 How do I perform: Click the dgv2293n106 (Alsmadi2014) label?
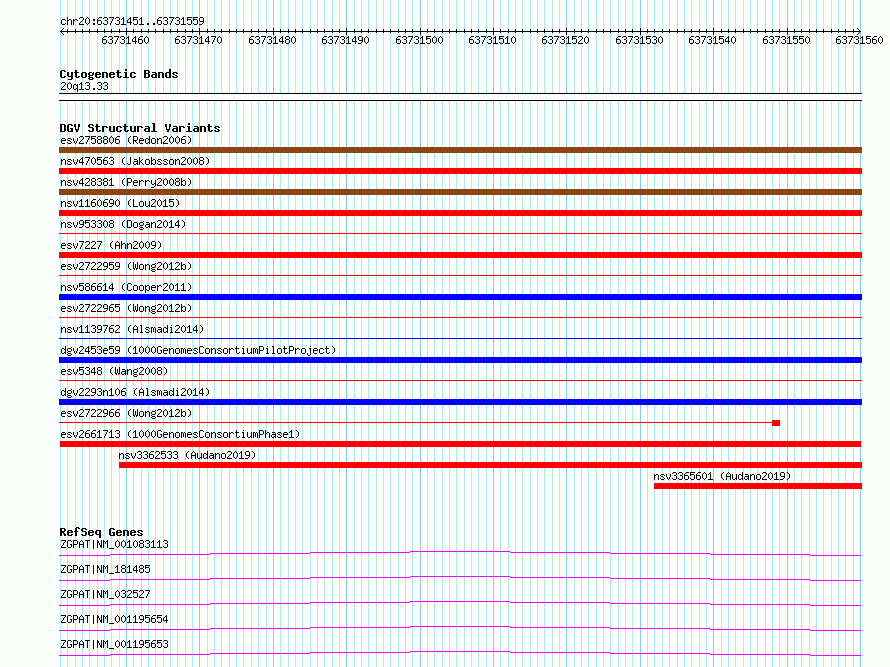[x=135, y=392]
